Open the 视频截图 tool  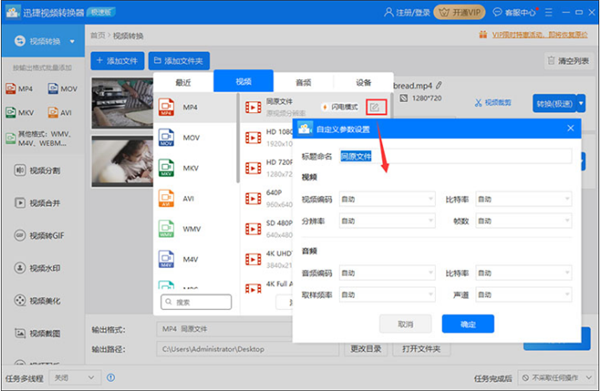38,333
